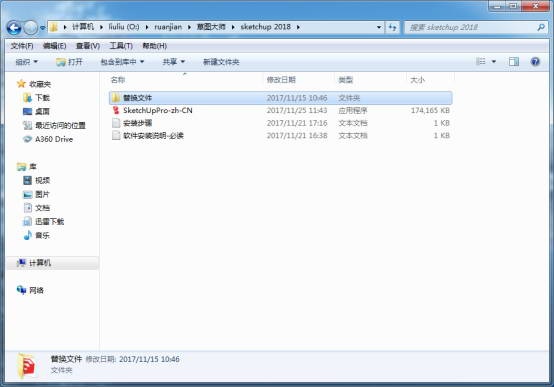Open the address bar dropdown arrow
The height and width of the screenshot is (387, 554).
[379, 27]
